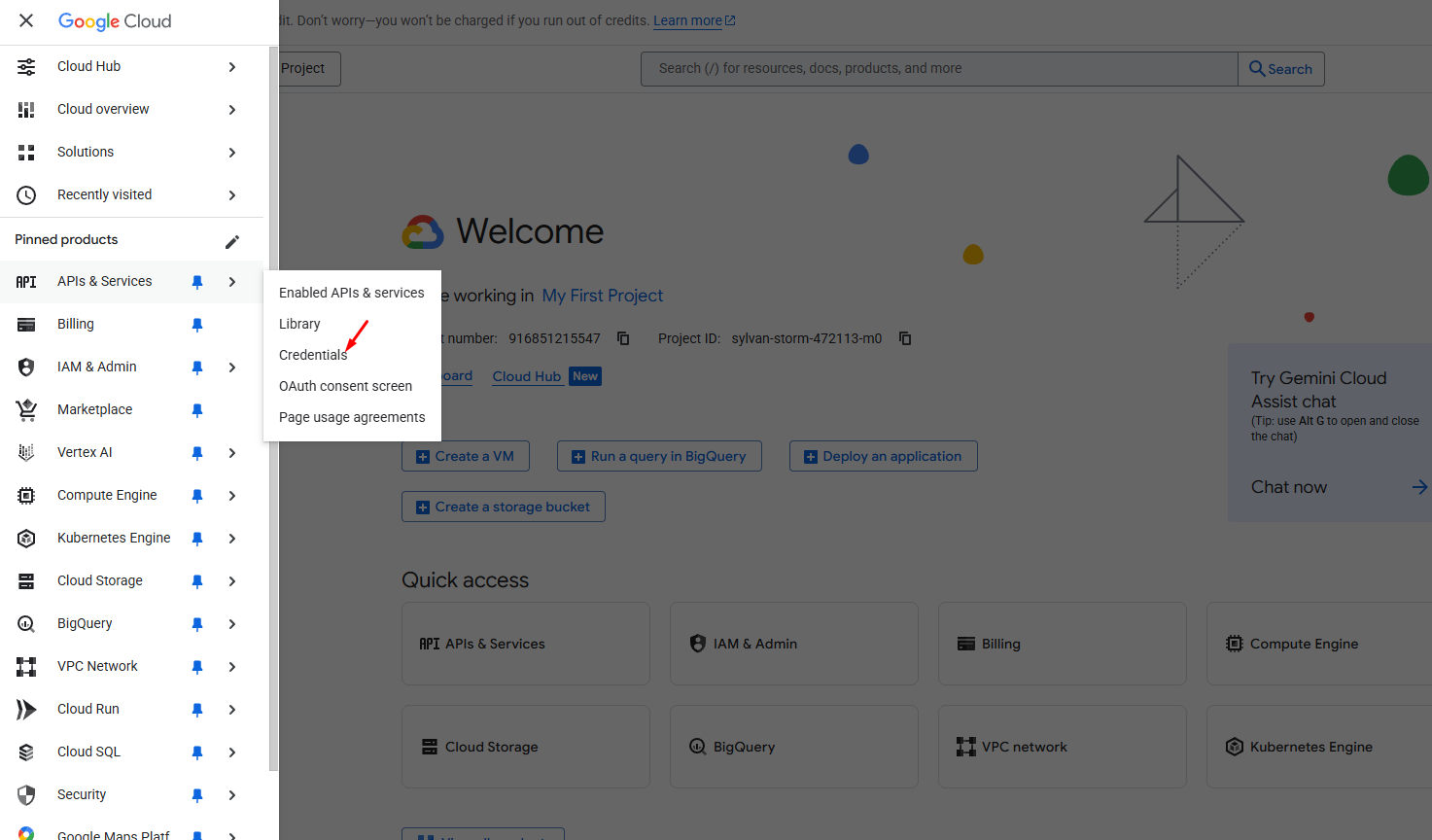Unpin Billing from pinned products
1432x840 pixels.
coord(197,325)
